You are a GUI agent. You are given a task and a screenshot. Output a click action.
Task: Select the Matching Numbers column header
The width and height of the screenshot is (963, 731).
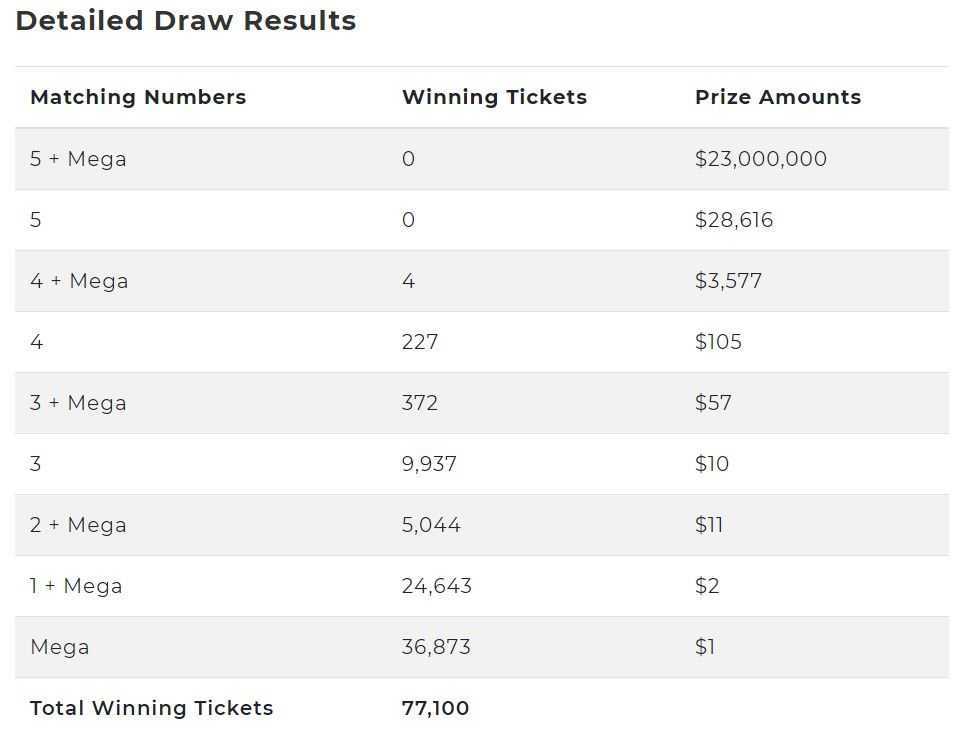click(x=138, y=97)
